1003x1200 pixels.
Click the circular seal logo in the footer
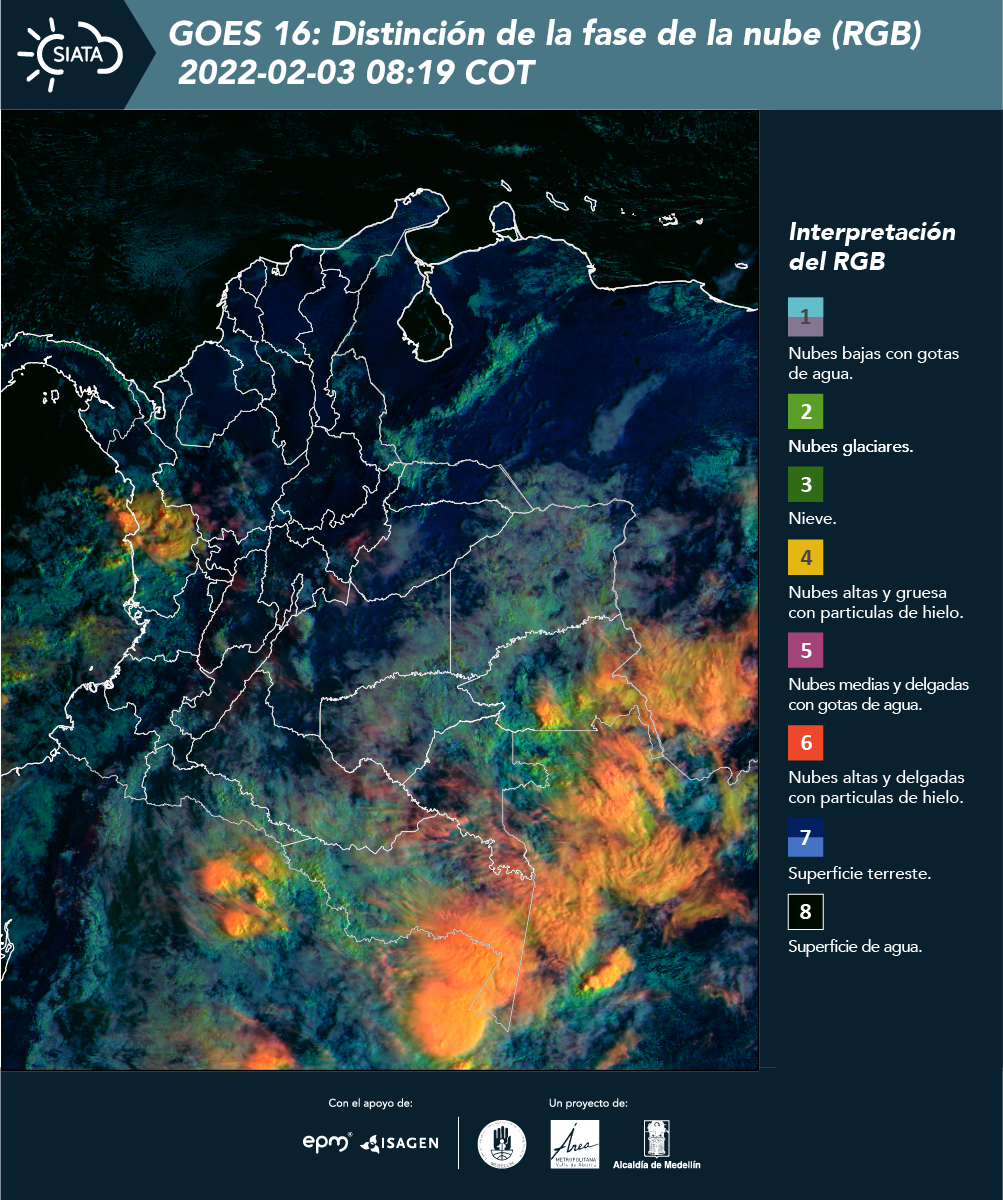point(501,1144)
